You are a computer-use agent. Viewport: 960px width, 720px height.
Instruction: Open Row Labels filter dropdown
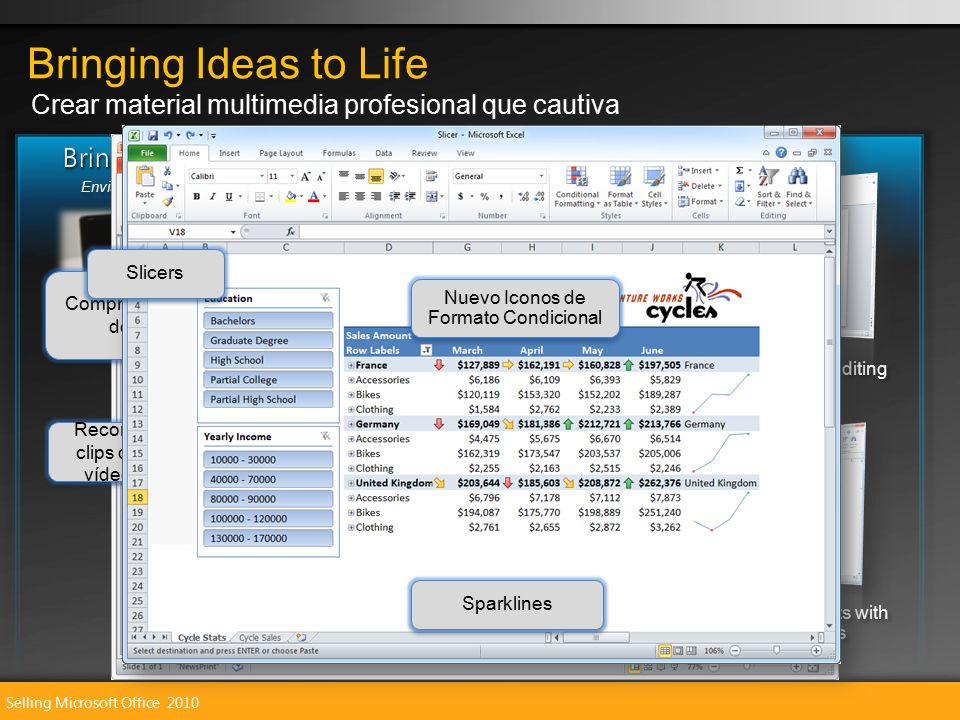coord(426,350)
